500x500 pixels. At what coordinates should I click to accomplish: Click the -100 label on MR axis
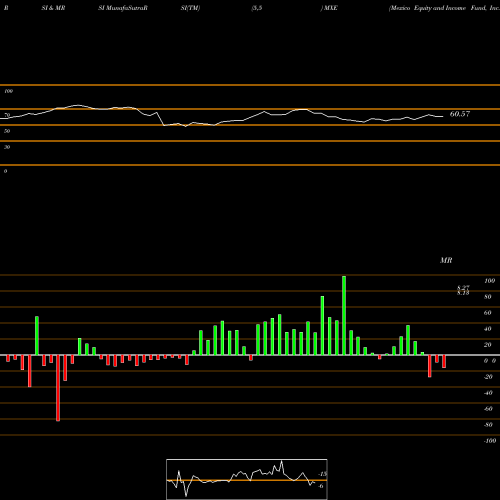click(x=490, y=441)
